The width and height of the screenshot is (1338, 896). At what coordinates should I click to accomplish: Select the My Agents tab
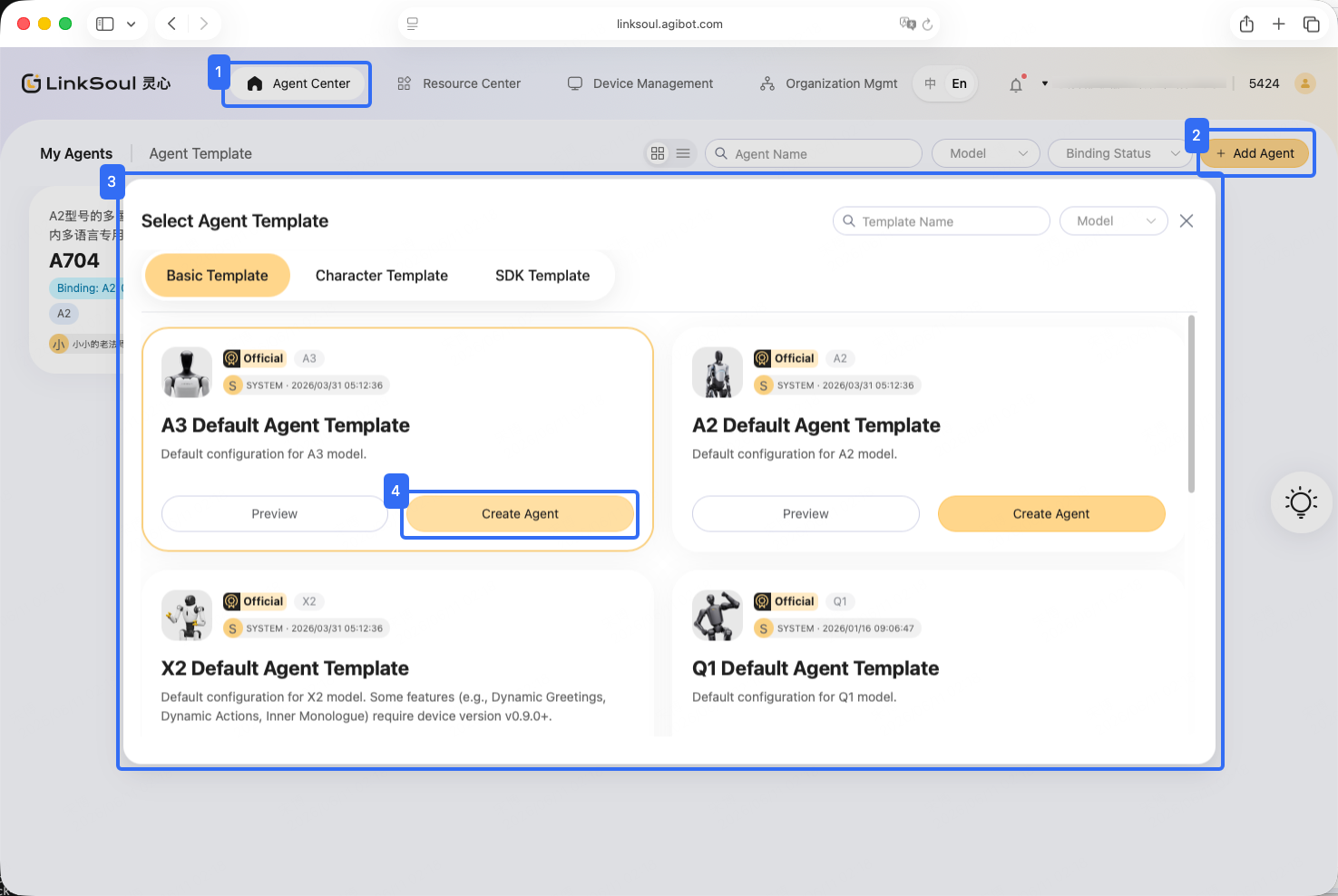[x=76, y=153]
